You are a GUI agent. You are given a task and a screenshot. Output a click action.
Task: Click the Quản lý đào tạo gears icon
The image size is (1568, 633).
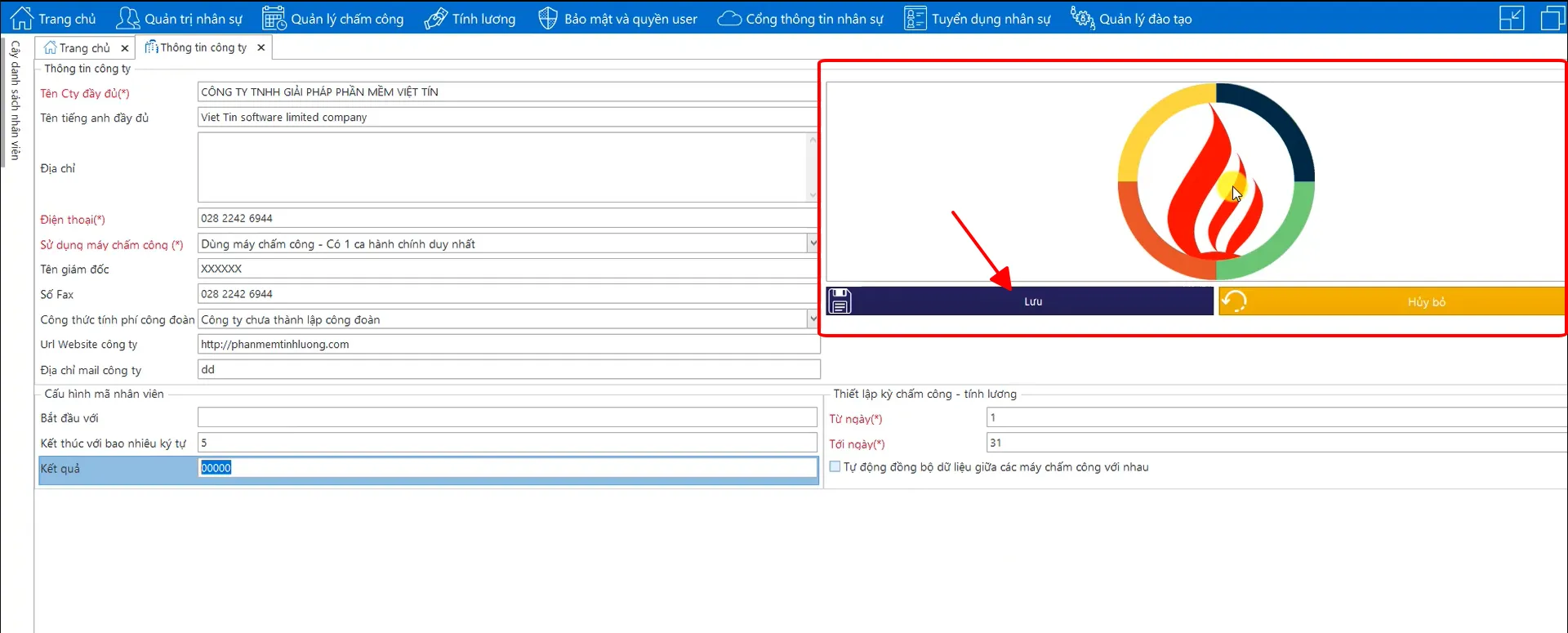pyautogui.click(x=1083, y=18)
